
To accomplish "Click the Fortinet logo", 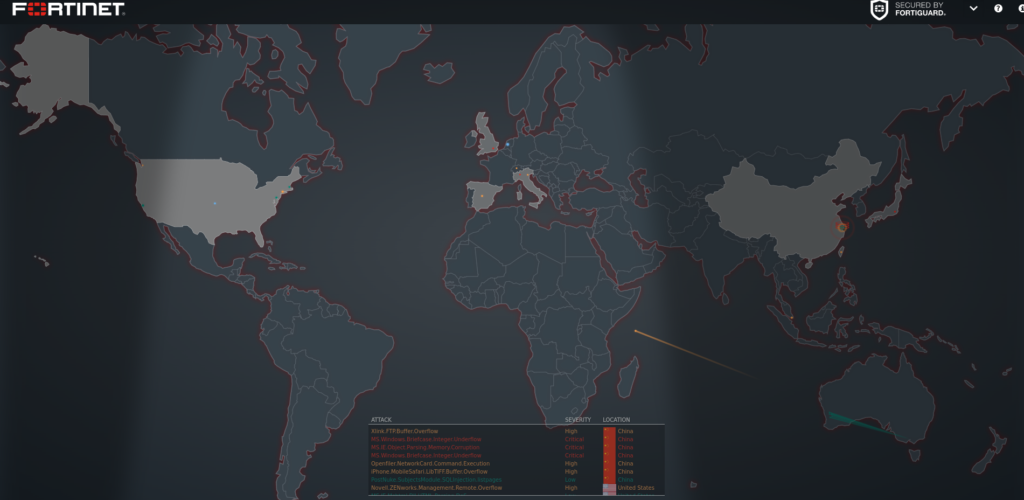I will coord(69,10).
